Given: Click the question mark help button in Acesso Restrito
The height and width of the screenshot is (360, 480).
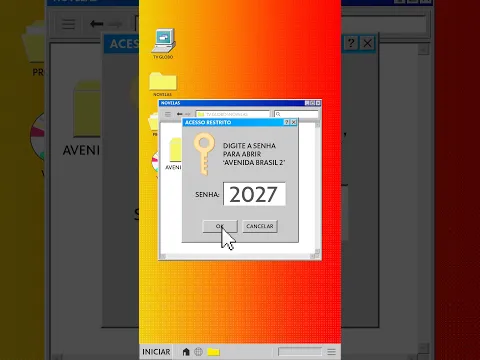Looking at the screenshot, I should pyautogui.click(x=287, y=122).
